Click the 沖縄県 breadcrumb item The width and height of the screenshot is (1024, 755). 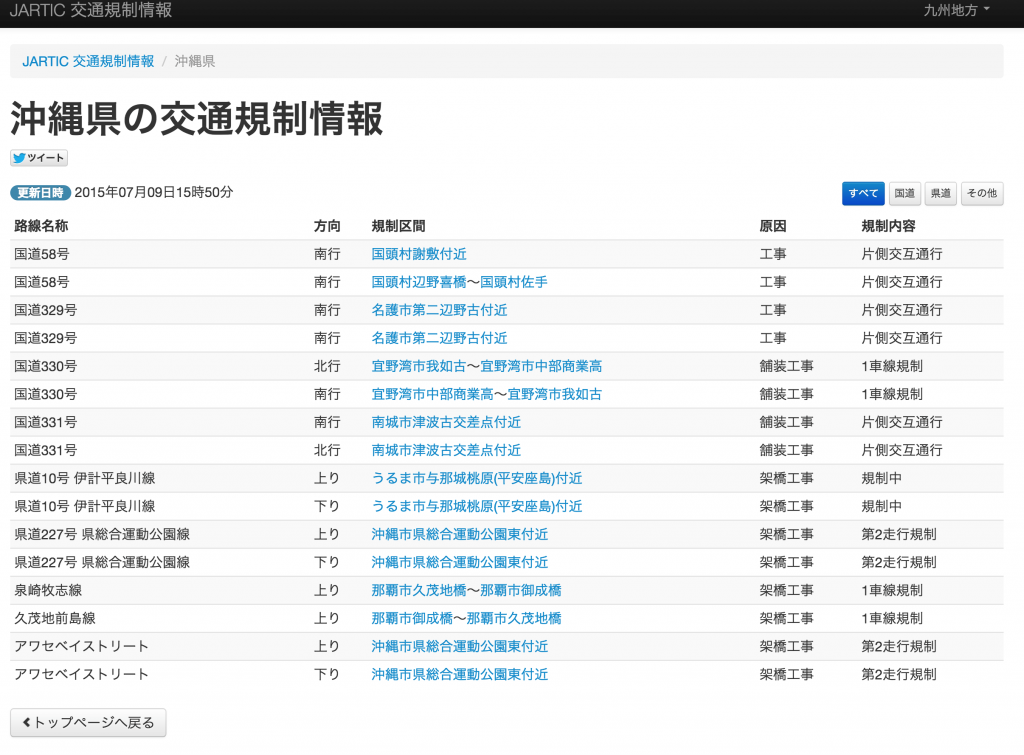click(195, 61)
